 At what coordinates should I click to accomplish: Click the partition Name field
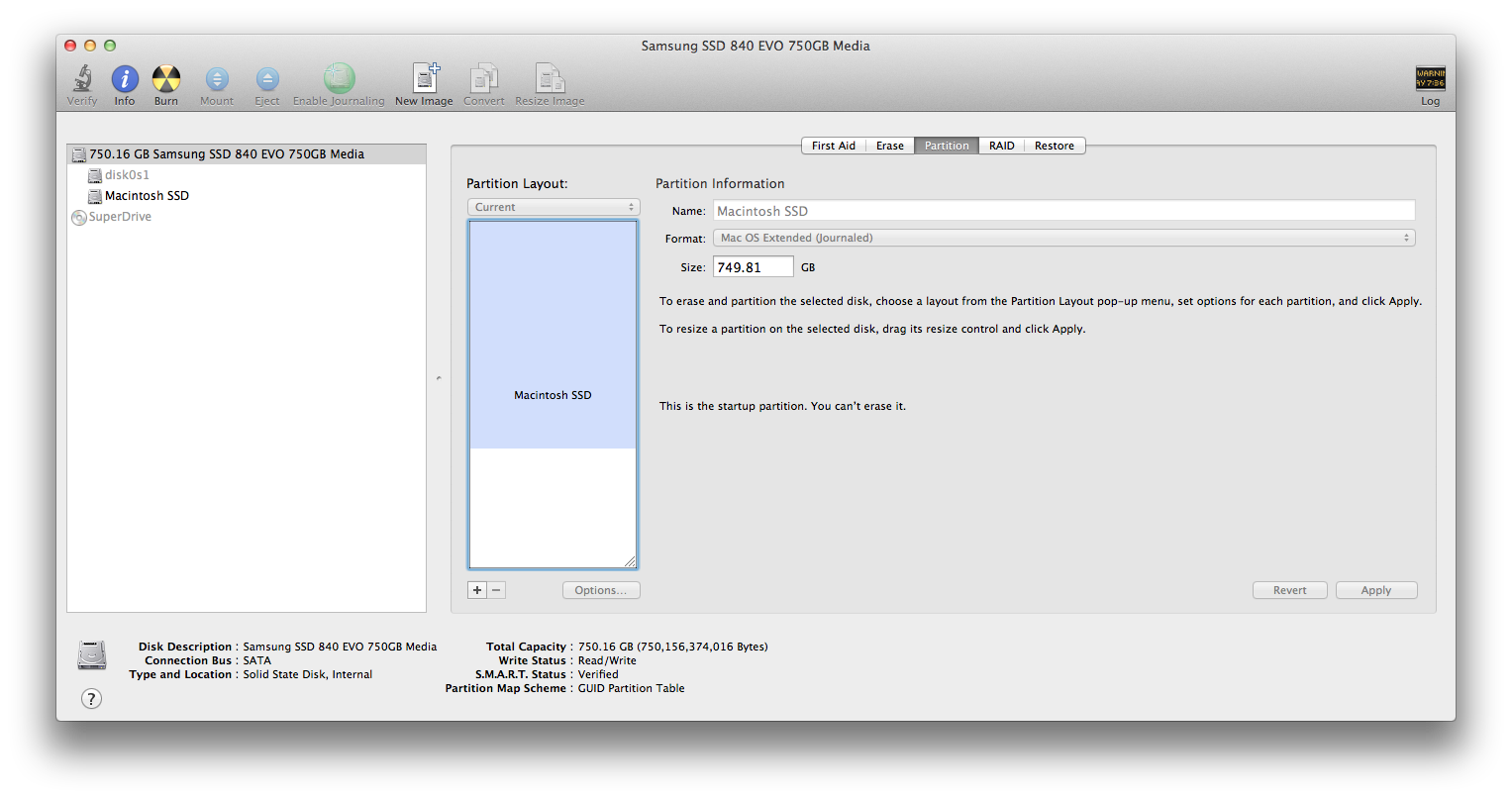[1064, 211]
